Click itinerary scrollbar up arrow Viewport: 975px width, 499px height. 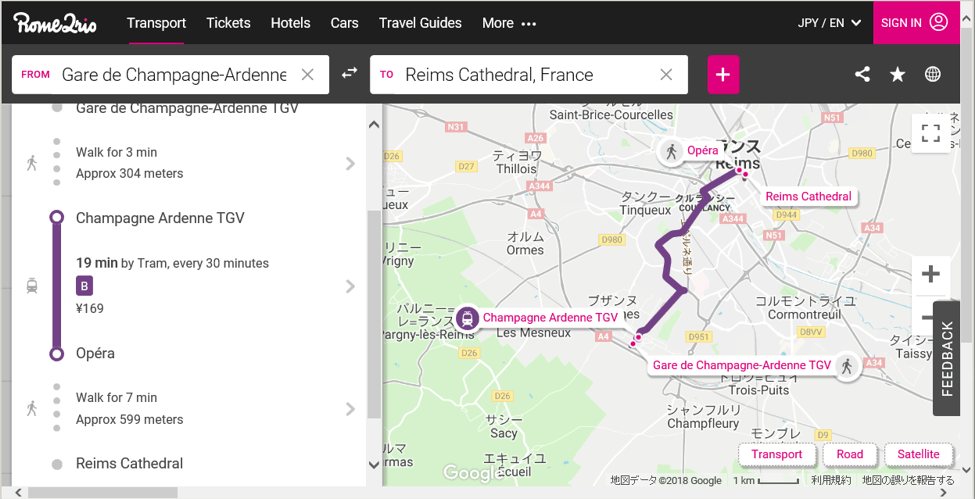[x=374, y=124]
